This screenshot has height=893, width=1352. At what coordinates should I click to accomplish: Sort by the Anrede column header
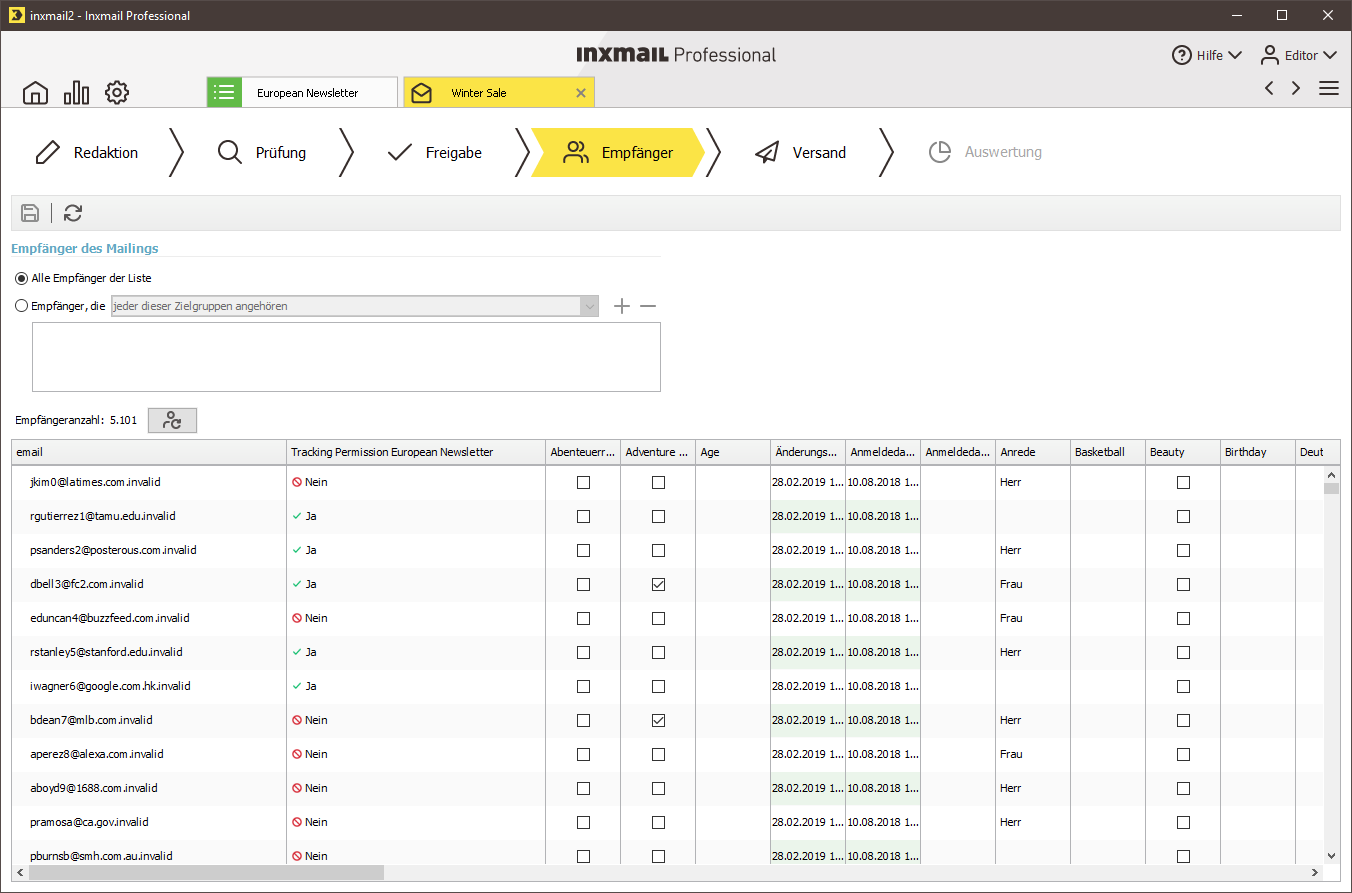pos(1033,452)
